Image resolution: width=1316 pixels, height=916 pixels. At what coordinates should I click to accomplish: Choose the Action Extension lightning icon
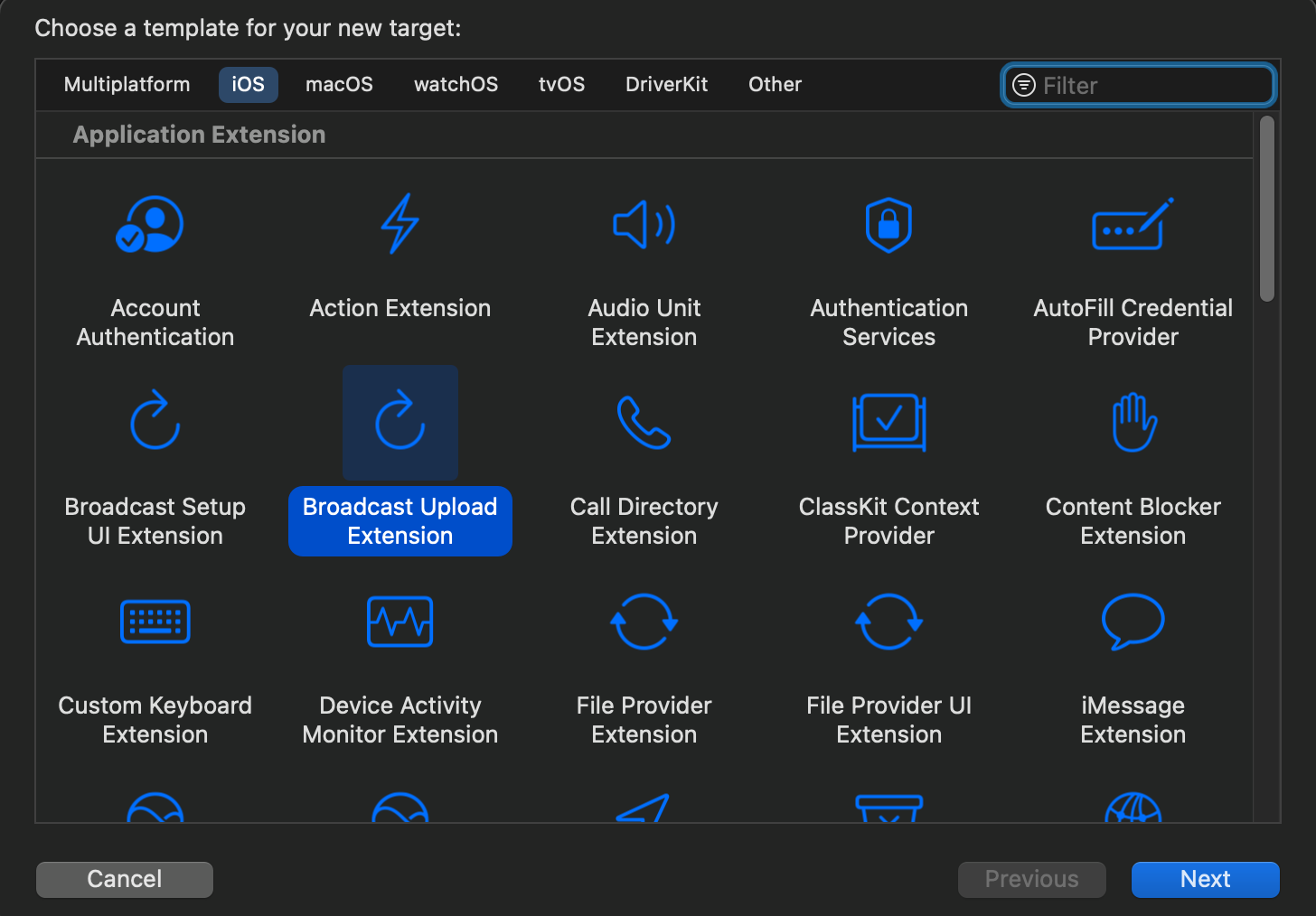click(399, 225)
